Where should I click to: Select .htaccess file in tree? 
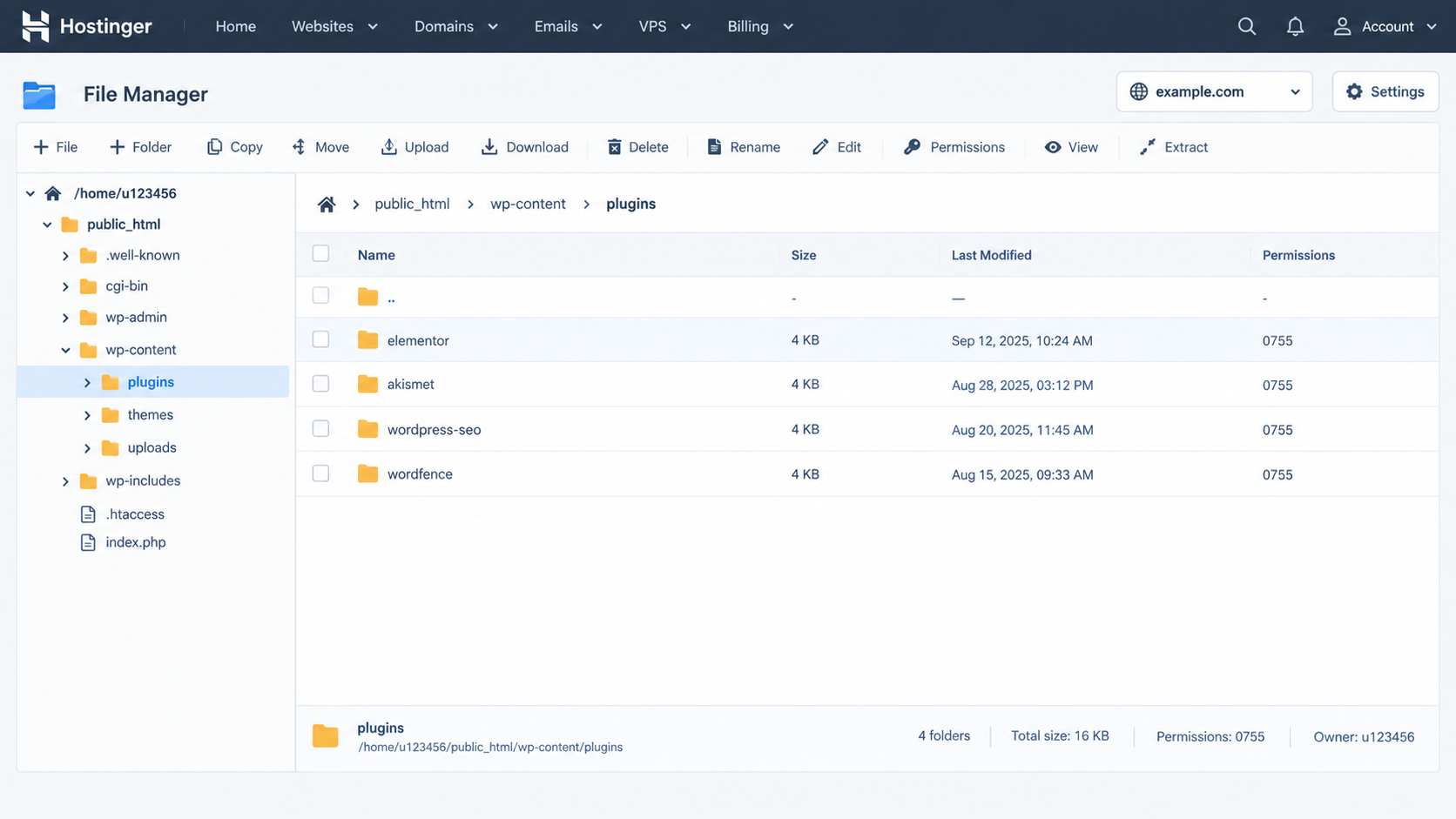pos(135,514)
